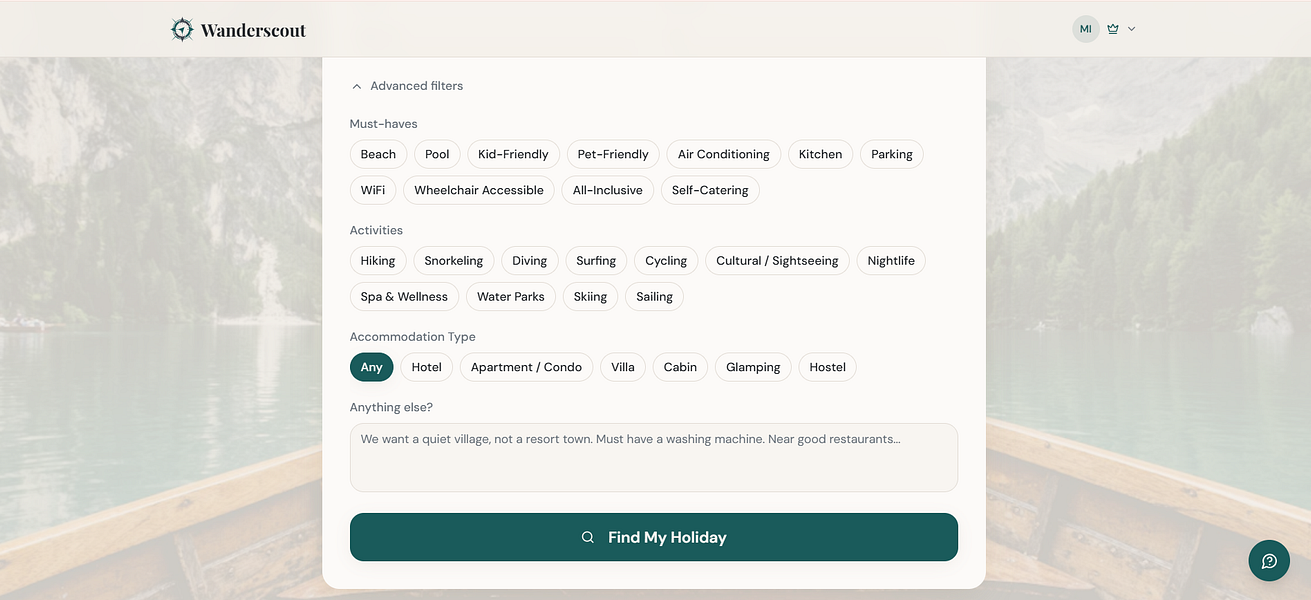The image size is (1311, 600).
Task: Toggle the Kitchen must-have
Action: pos(821,154)
